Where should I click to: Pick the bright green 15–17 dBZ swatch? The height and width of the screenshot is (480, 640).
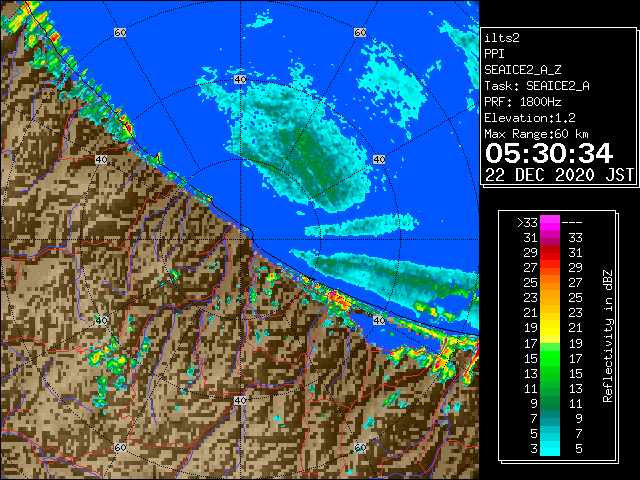550,358
